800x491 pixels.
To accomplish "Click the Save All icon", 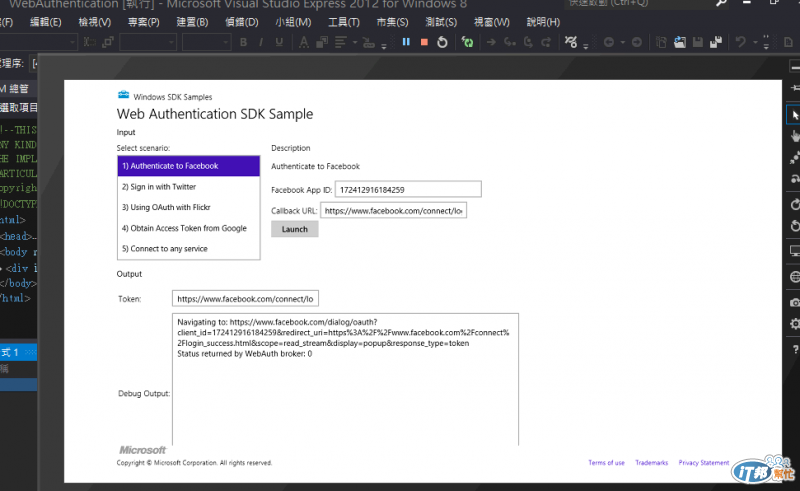I will [x=716, y=42].
